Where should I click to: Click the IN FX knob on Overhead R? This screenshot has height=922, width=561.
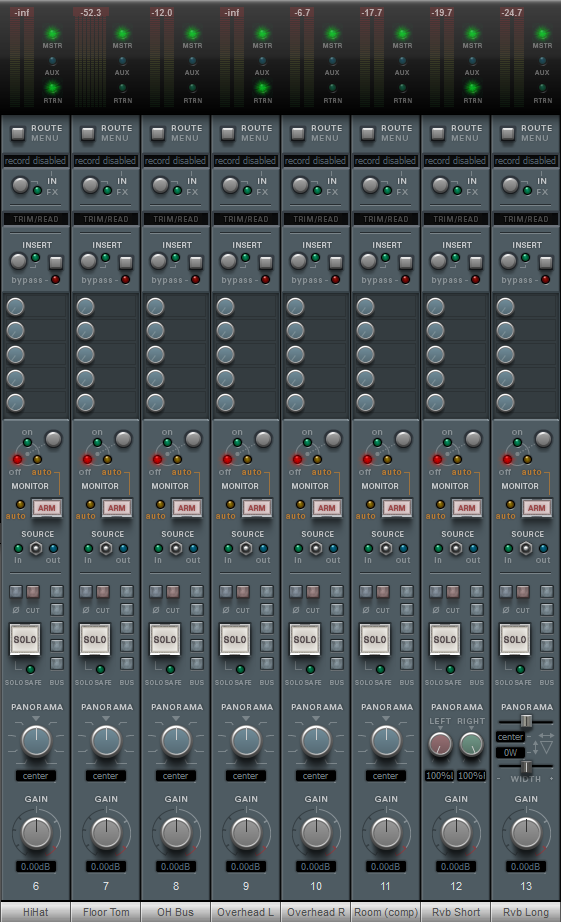point(300,185)
